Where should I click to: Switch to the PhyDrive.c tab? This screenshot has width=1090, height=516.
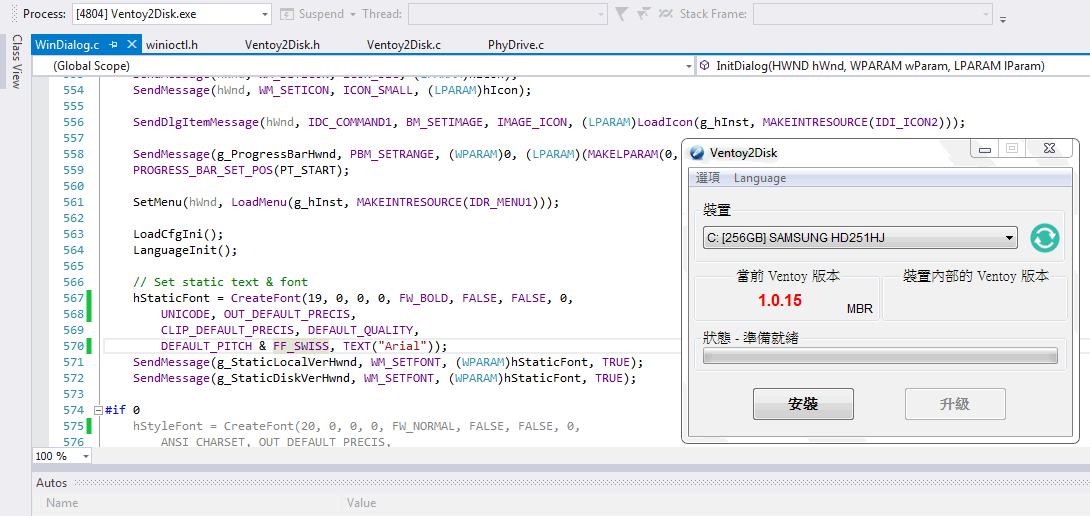(516, 45)
